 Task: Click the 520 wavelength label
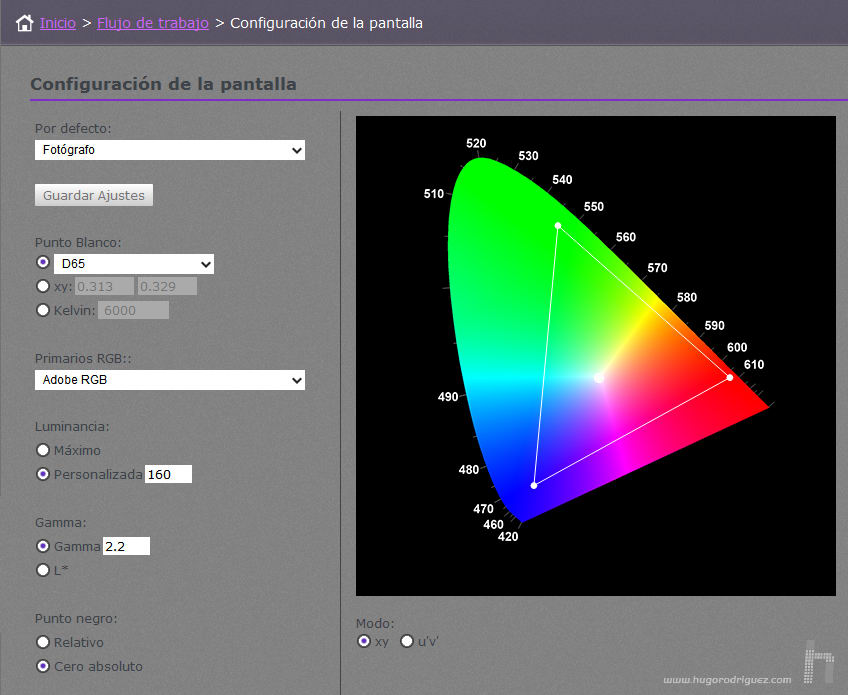click(476, 143)
